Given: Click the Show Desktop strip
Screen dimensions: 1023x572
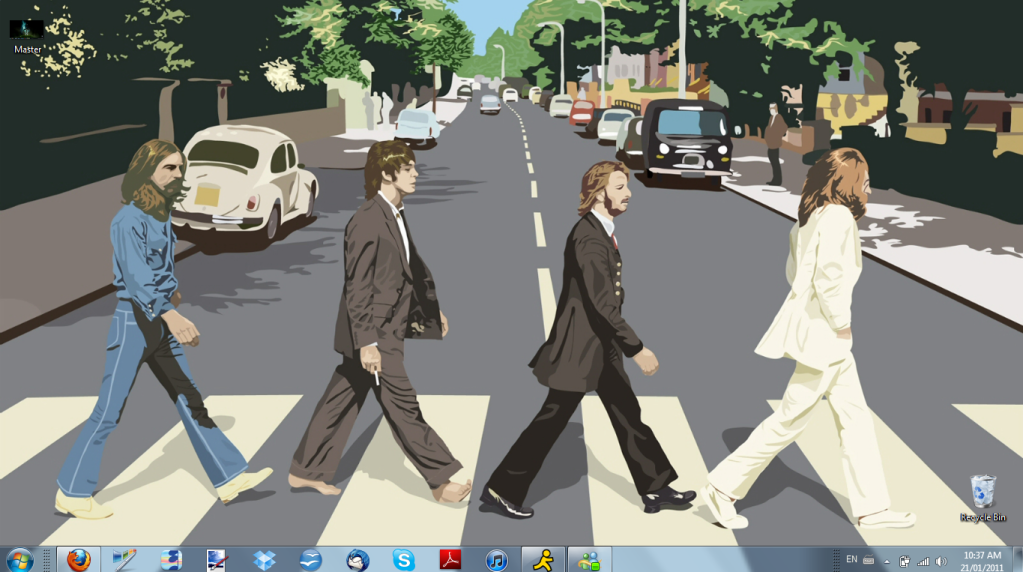Looking at the screenshot, I should [x=1018, y=560].
